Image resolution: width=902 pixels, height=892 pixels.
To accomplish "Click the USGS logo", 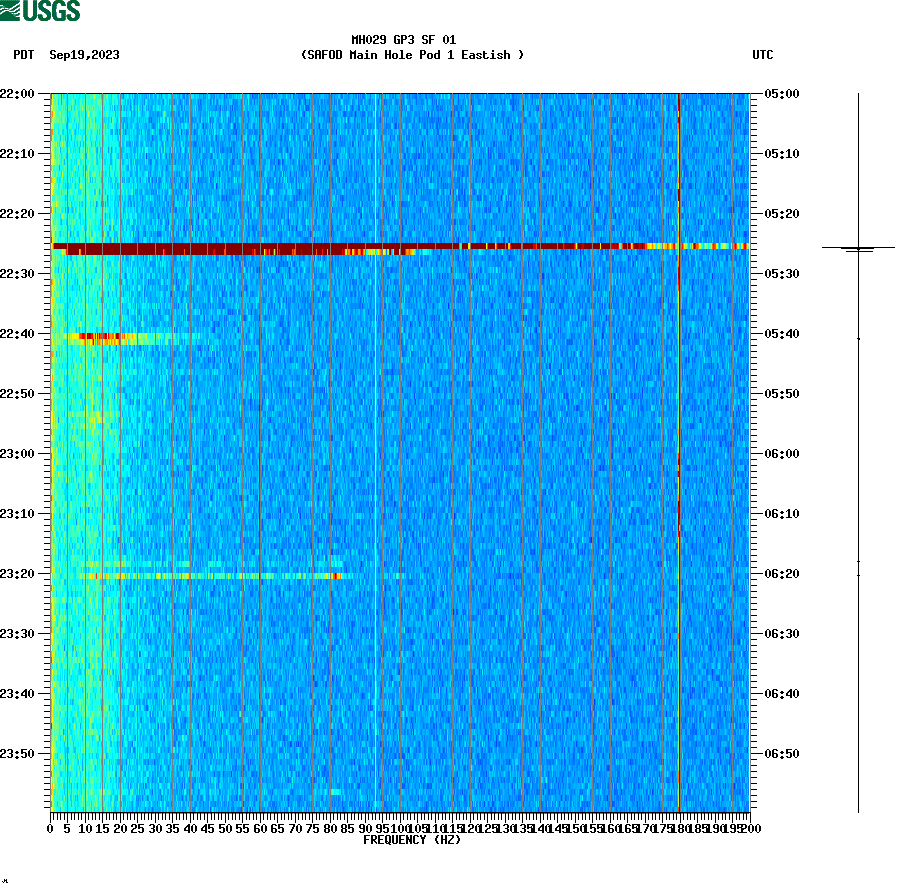I will [42, 11].
